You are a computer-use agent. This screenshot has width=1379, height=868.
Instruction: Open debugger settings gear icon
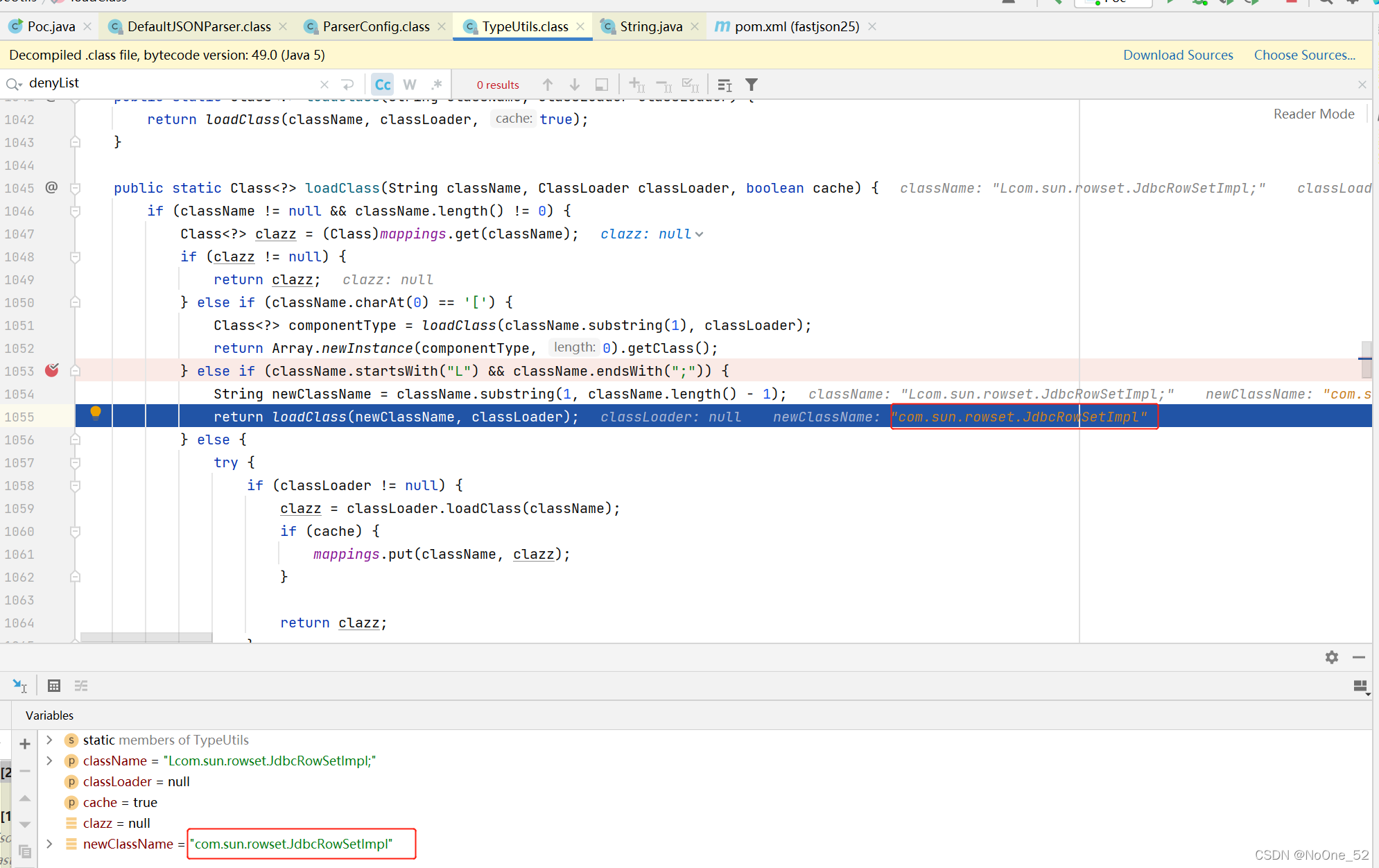click(1331, 657)
